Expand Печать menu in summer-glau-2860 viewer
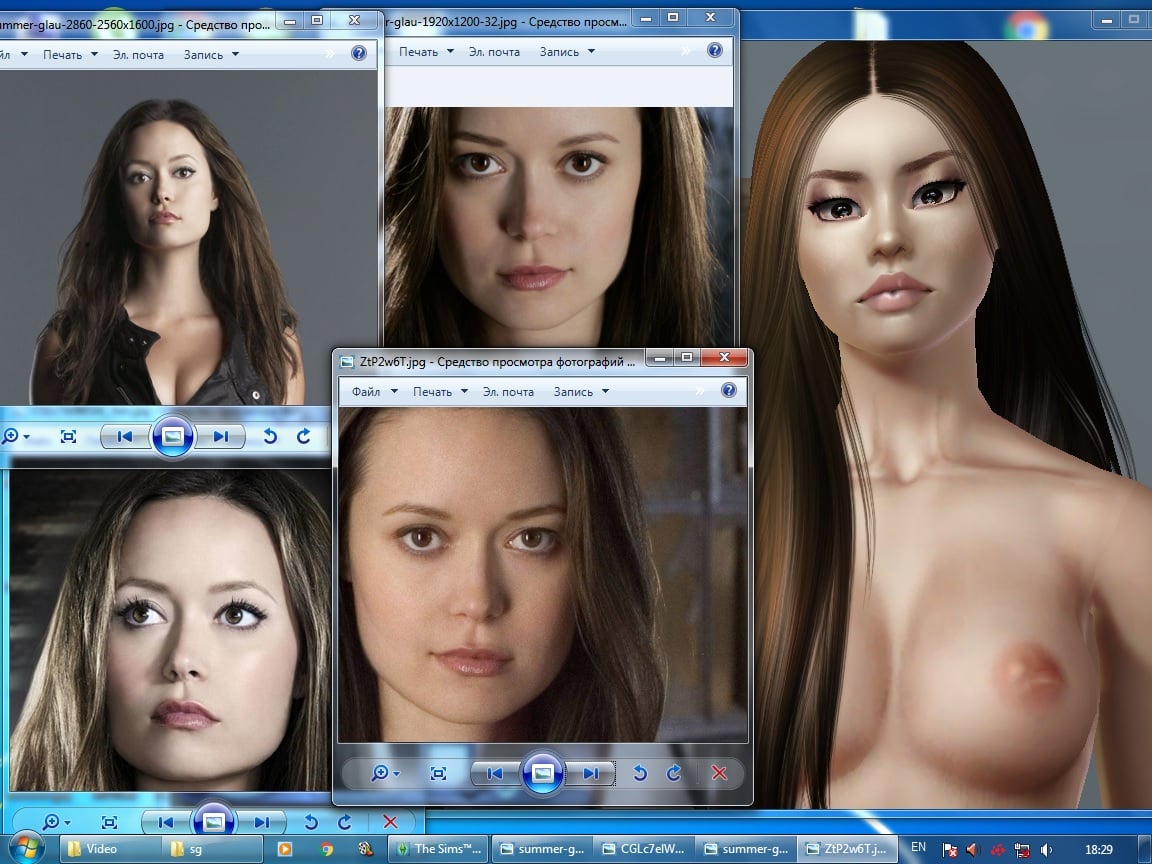 (70, 54)
